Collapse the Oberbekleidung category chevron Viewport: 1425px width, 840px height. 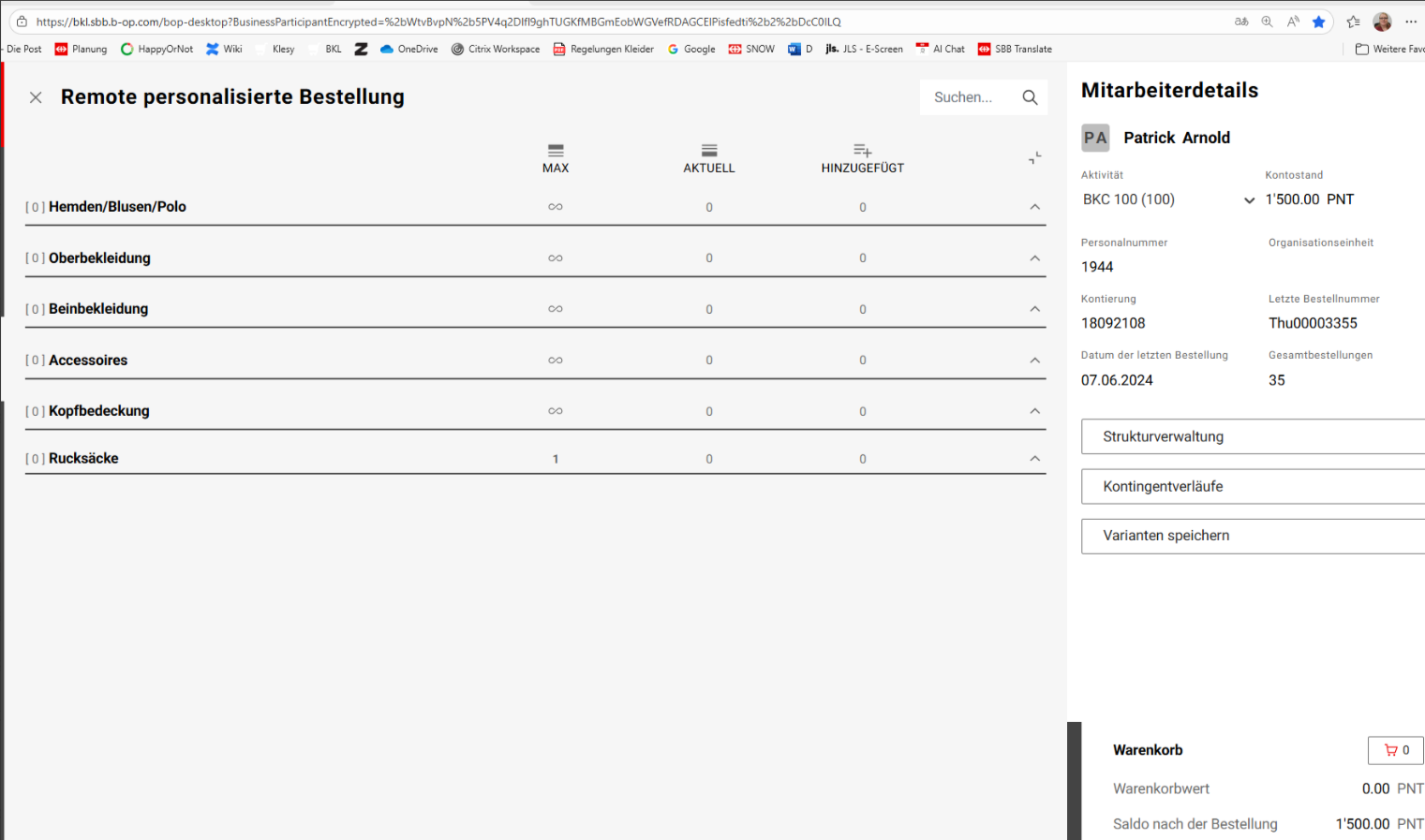[x=1034, y=258]
